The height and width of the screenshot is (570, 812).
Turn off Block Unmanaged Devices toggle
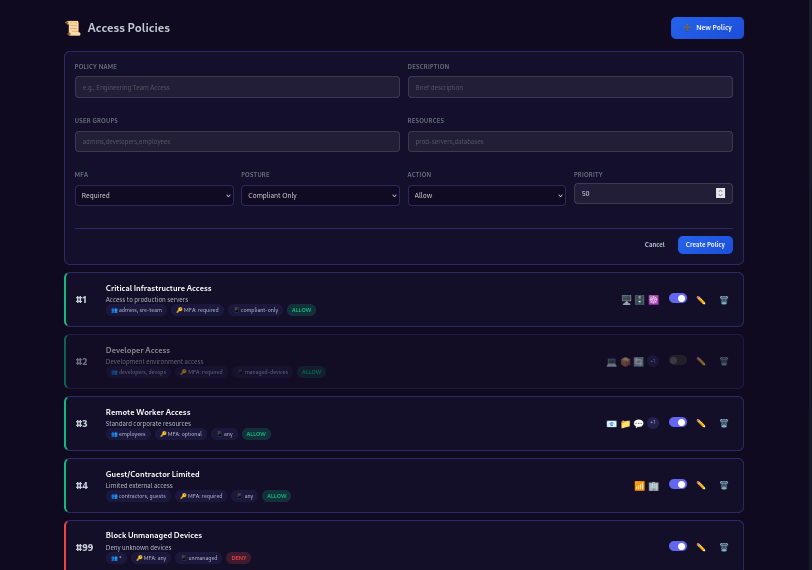click(678, 546)
